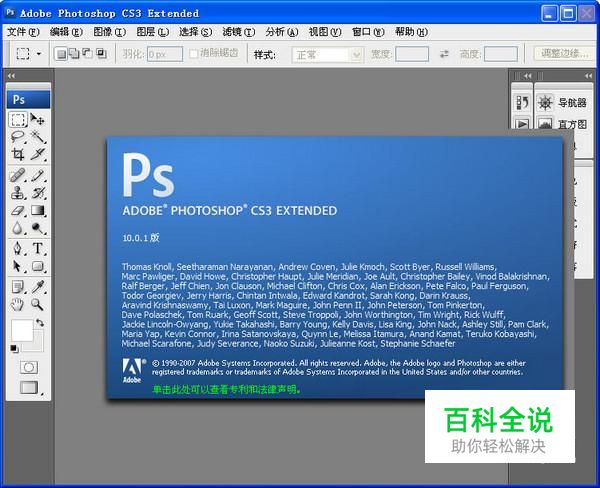The image size is (600, 488).
Task: Click the 羽化 feather input field
Action: coord(165,54)
